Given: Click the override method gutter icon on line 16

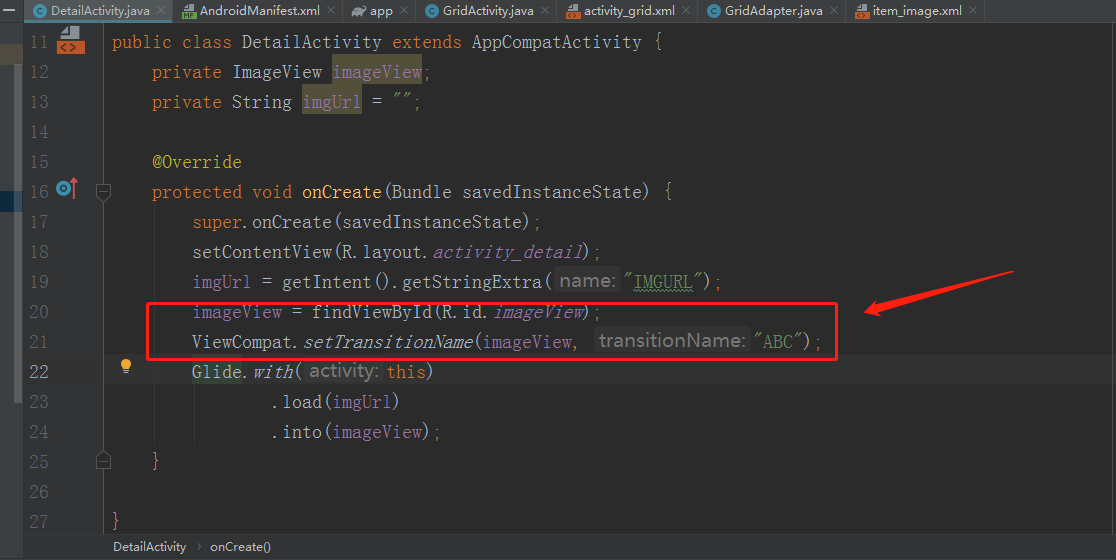Looking at the screenshot, I should [x=67, y=189].
